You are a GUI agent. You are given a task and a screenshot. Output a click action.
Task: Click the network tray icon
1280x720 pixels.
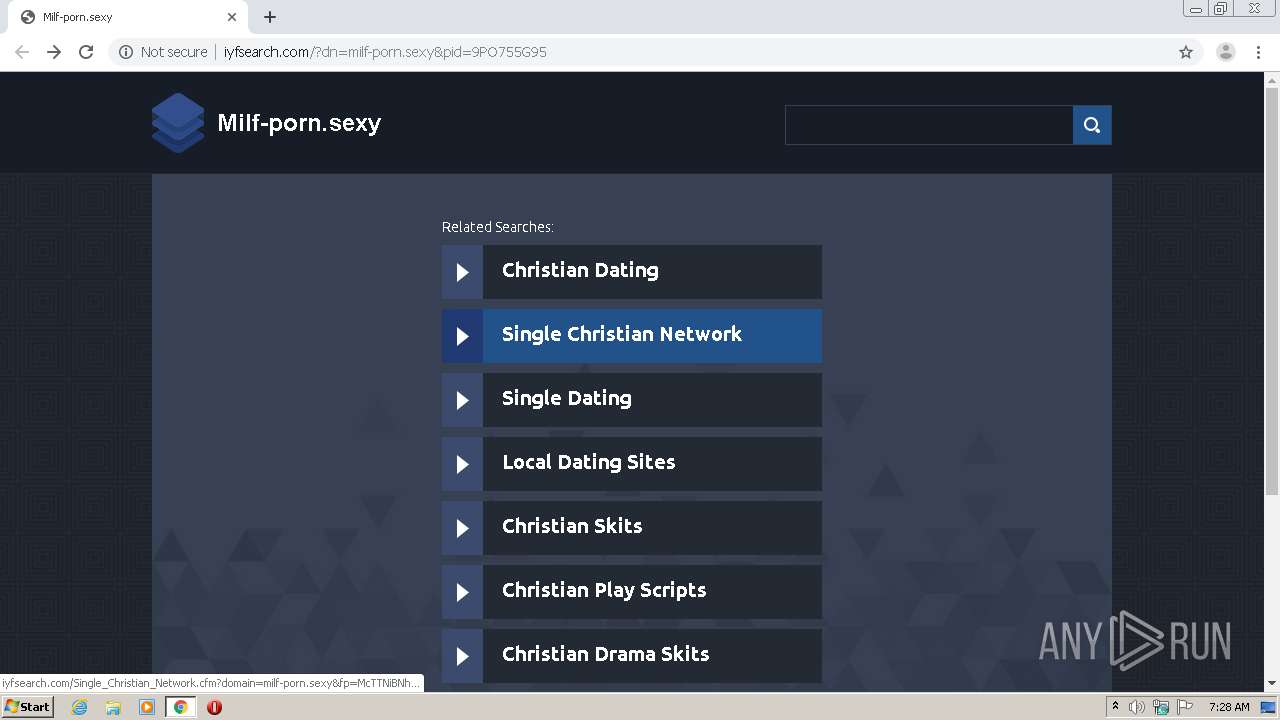click(1161, 707)
